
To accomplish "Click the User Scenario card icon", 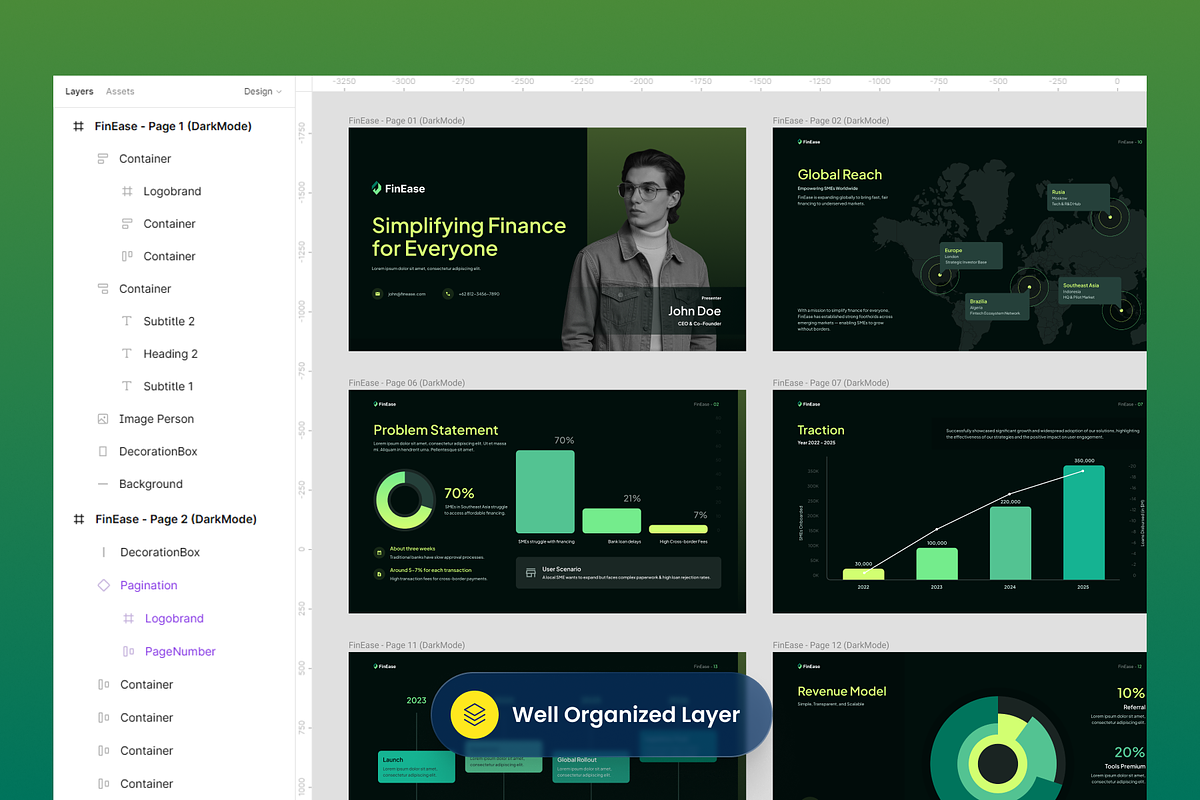I will tap(531, 573).
